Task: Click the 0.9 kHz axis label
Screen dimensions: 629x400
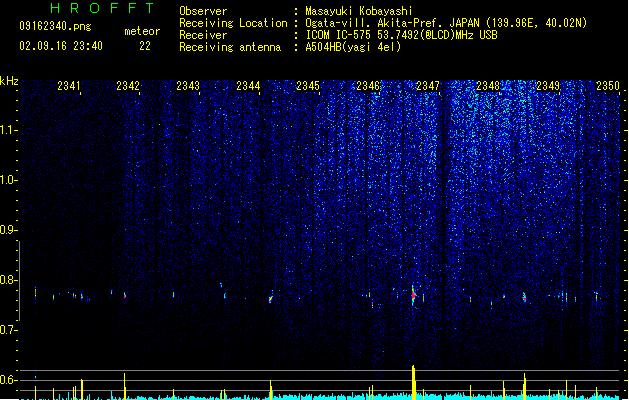Action: click(8, 230)
